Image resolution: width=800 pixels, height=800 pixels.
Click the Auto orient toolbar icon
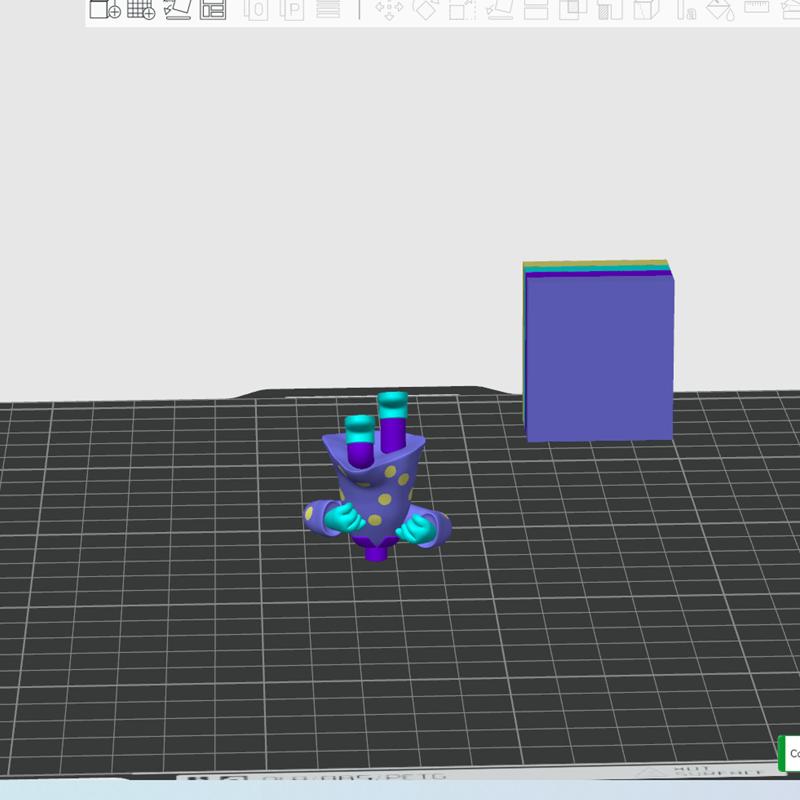pyautogui.click(x=178, y=9)
